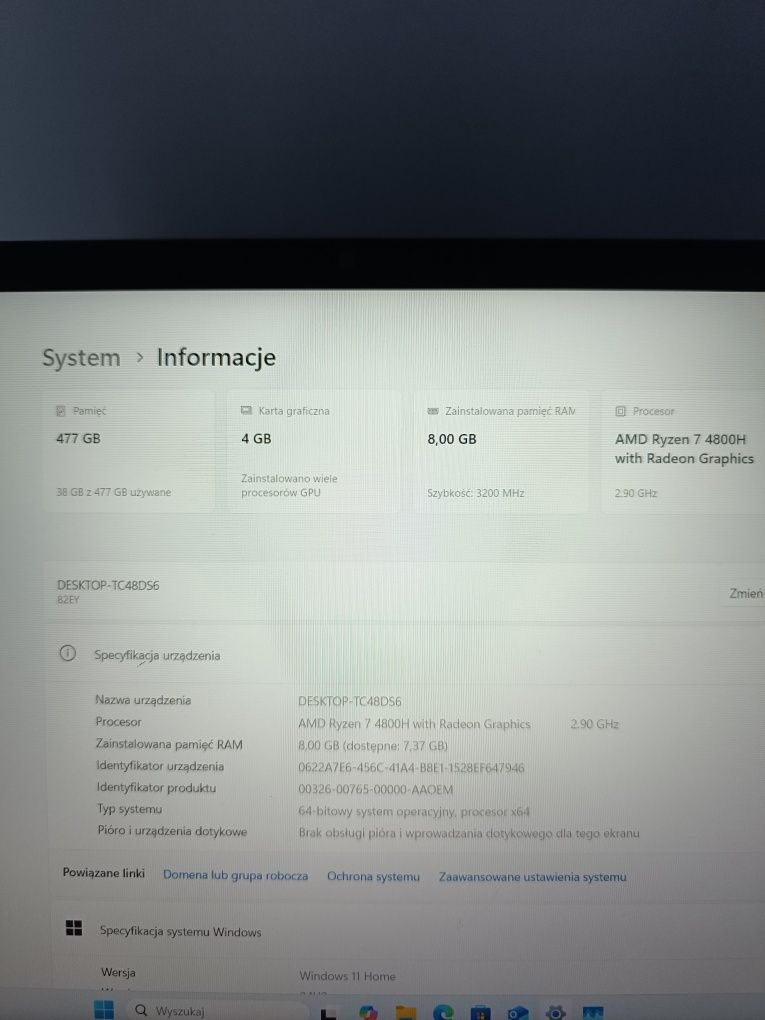Open the Windows Start menu
The image size is (765, 1020).
click(103, 1010)
